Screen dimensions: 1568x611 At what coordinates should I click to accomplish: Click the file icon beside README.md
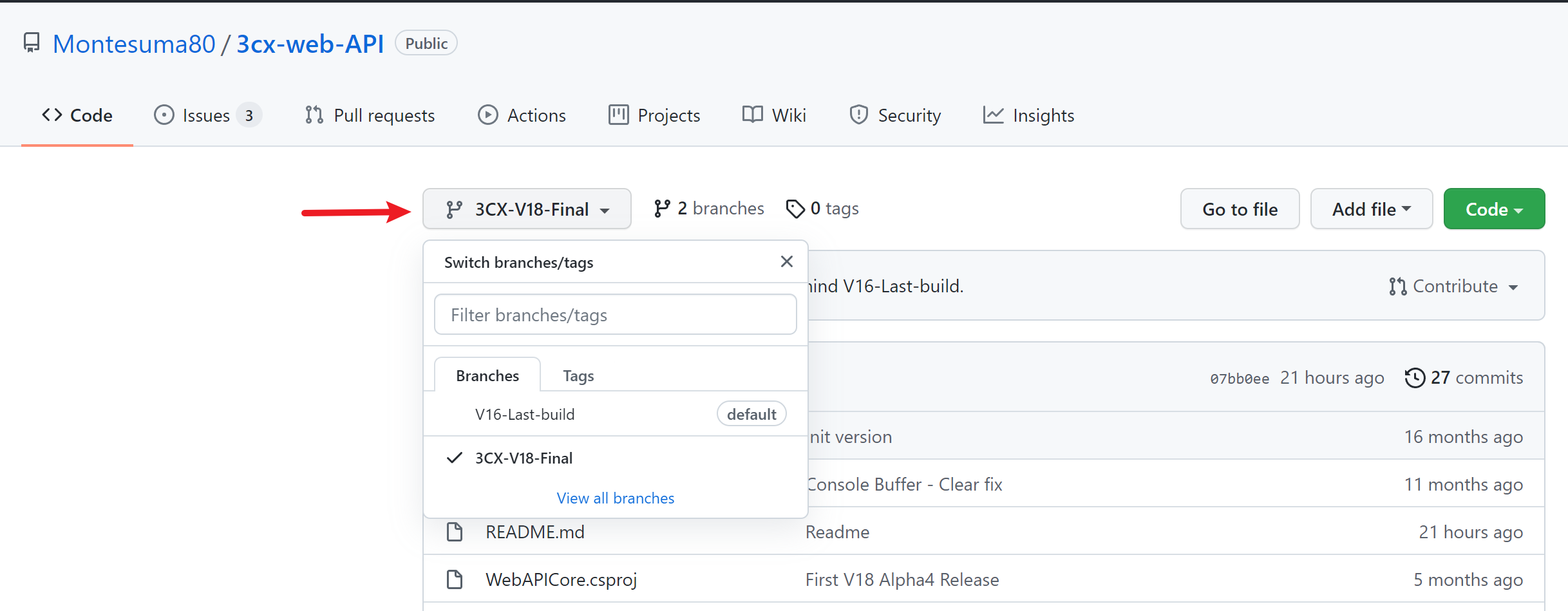455,532
